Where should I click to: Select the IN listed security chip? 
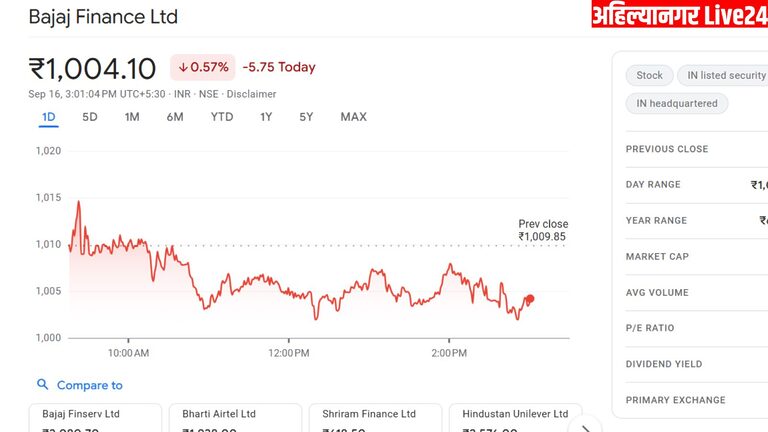[x=721, y=75]
